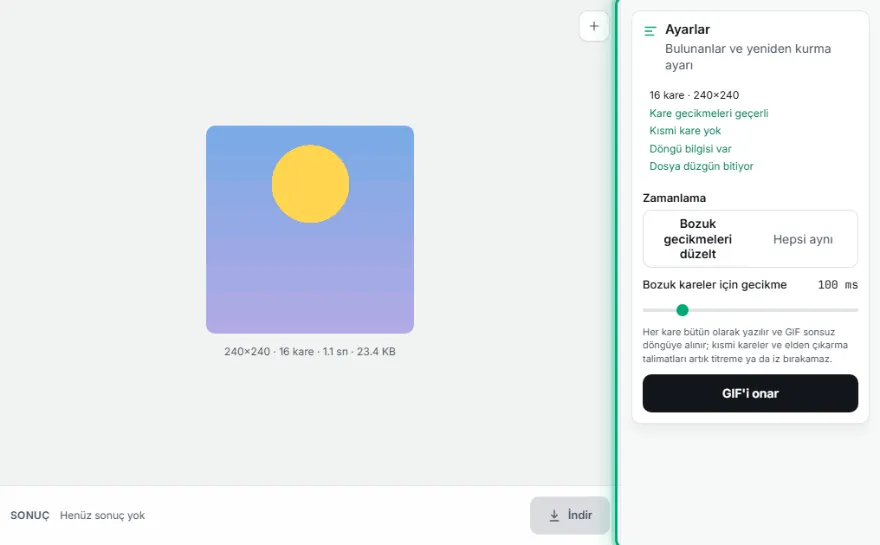Adjust the Bozuk kareler için gecikme slider

click(750, 310)
